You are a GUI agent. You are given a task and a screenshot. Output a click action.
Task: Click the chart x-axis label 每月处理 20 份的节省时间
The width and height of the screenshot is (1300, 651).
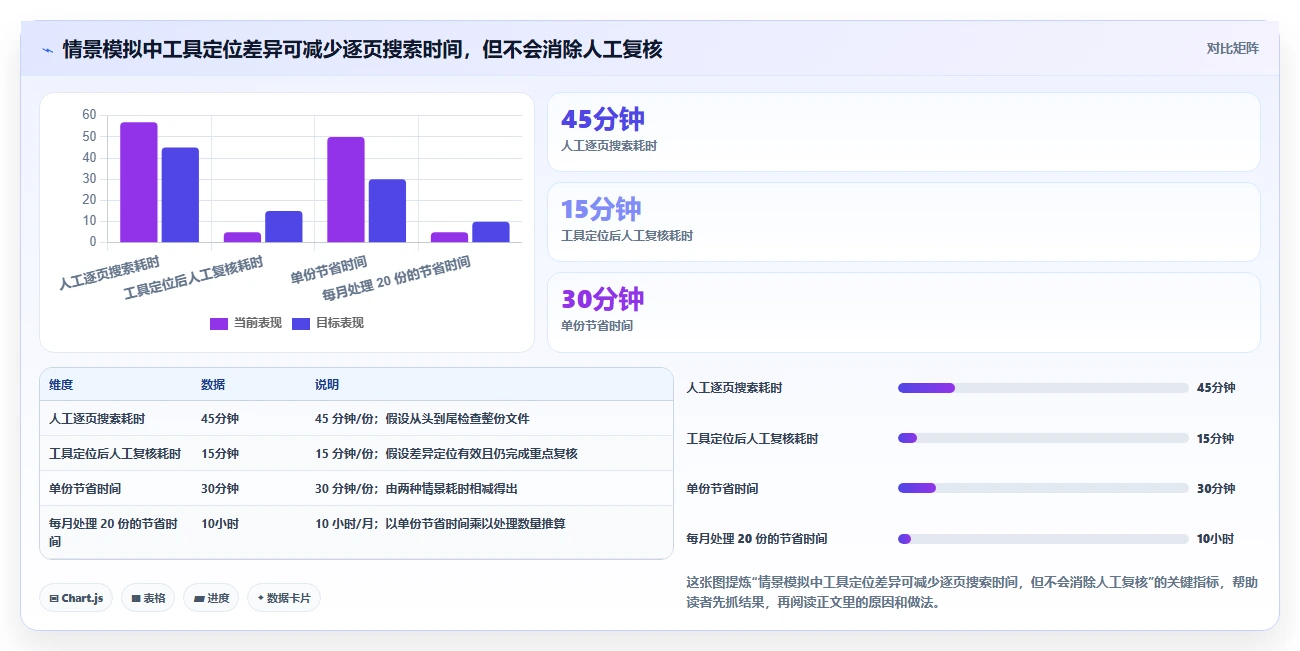(396, 279)
